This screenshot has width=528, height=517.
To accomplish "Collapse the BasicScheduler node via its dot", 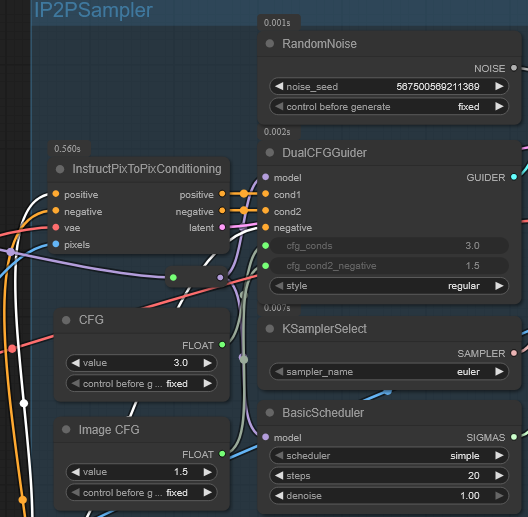I will [x=269, y=413].
